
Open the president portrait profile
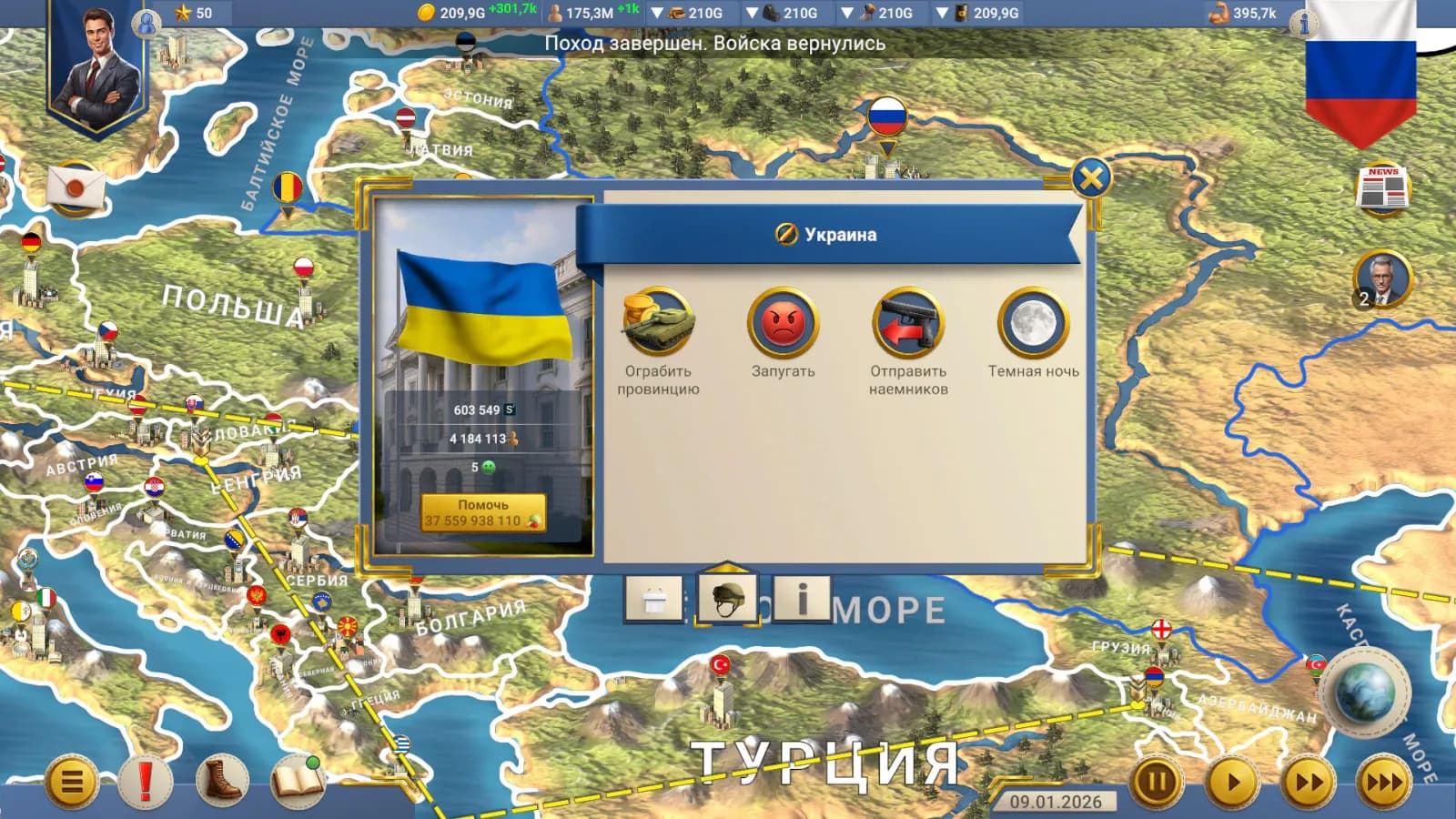click(96, 68)
